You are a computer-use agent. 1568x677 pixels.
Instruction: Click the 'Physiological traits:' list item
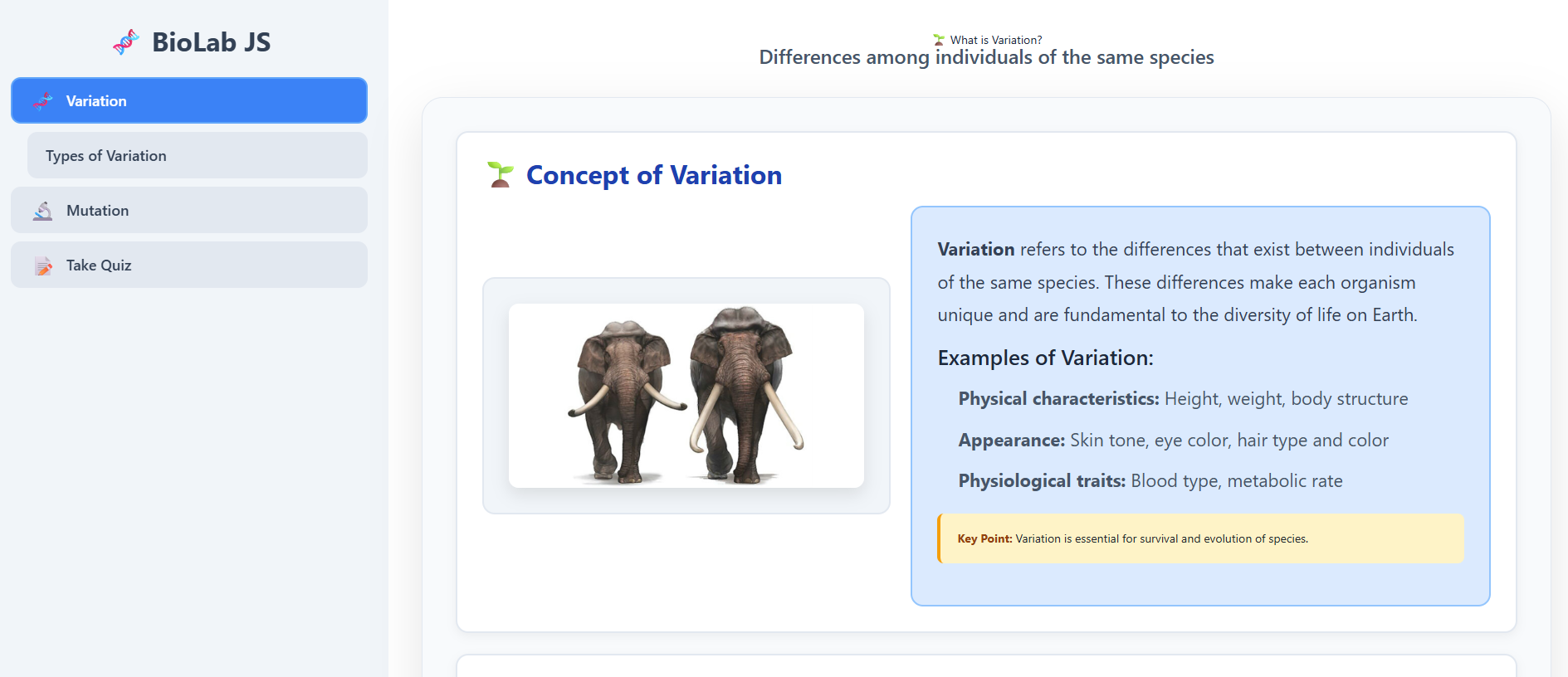click(x=1150, y=481)
